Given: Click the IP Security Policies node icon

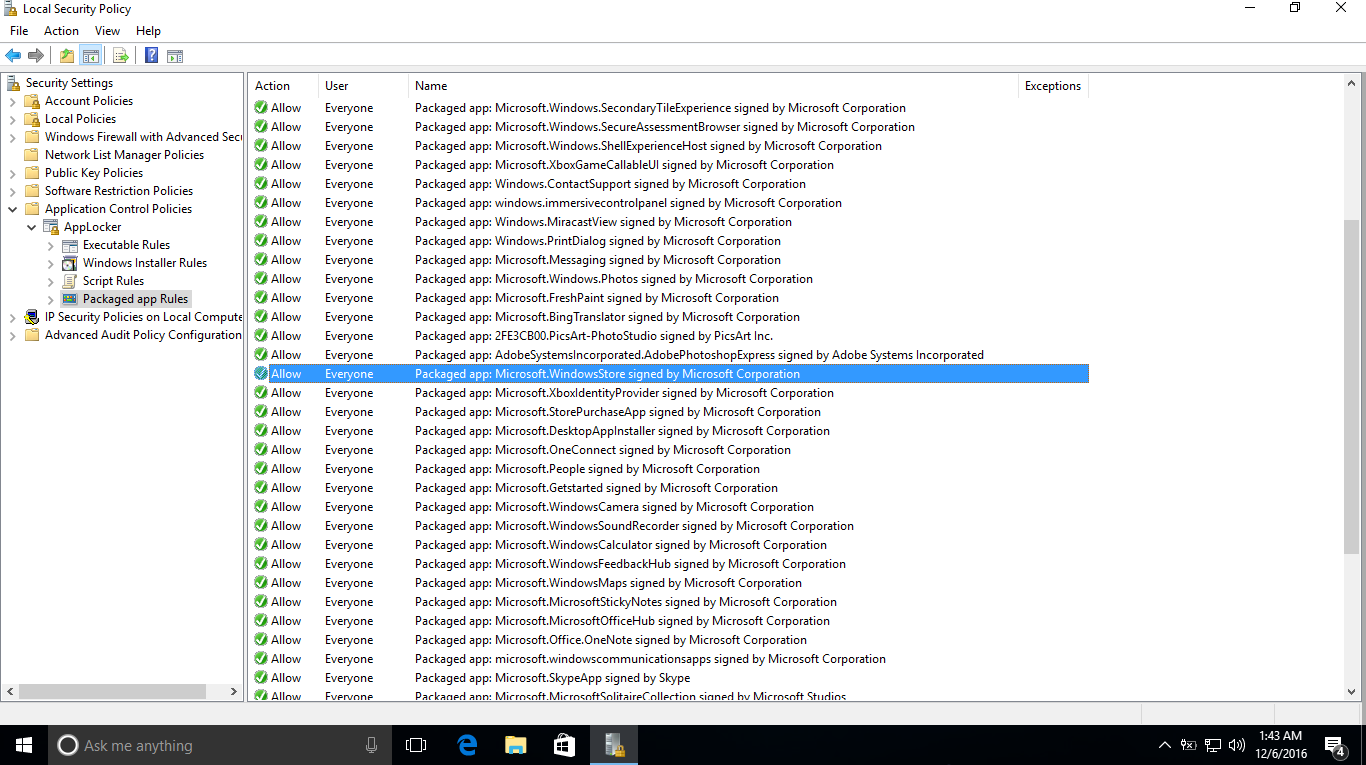Looking at the screenshot, I should (33, 317).
